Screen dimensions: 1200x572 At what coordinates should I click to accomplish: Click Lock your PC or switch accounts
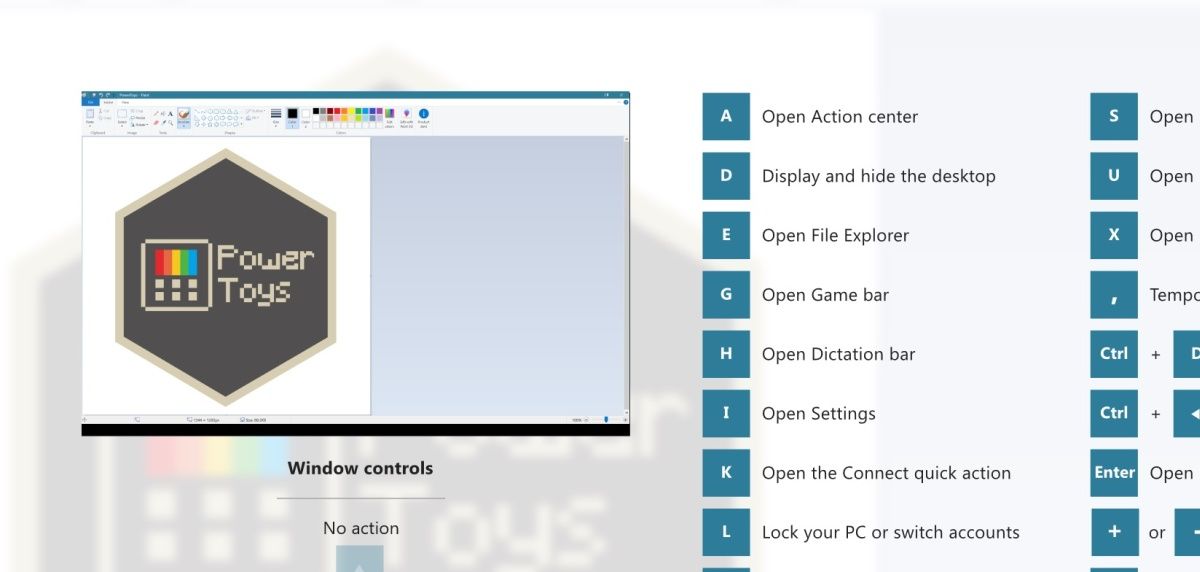click(x=890, y=533)
